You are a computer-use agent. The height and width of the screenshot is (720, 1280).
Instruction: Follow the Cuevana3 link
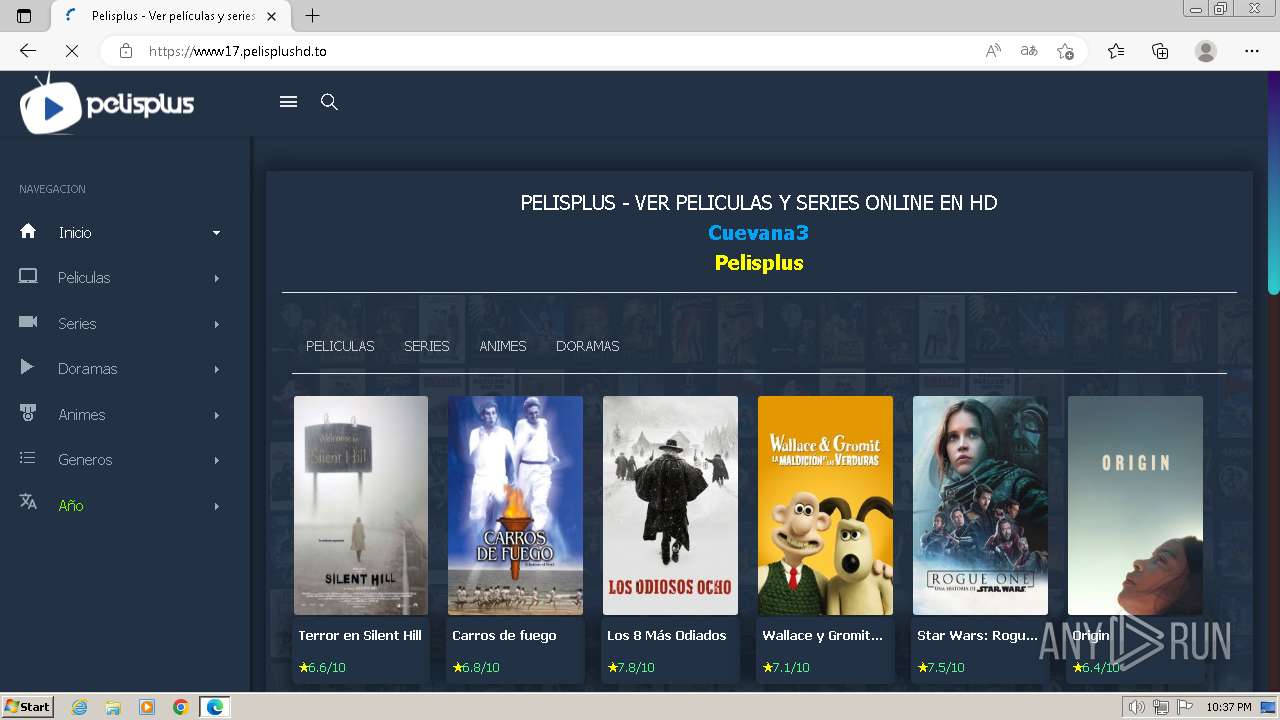point(758,232)
